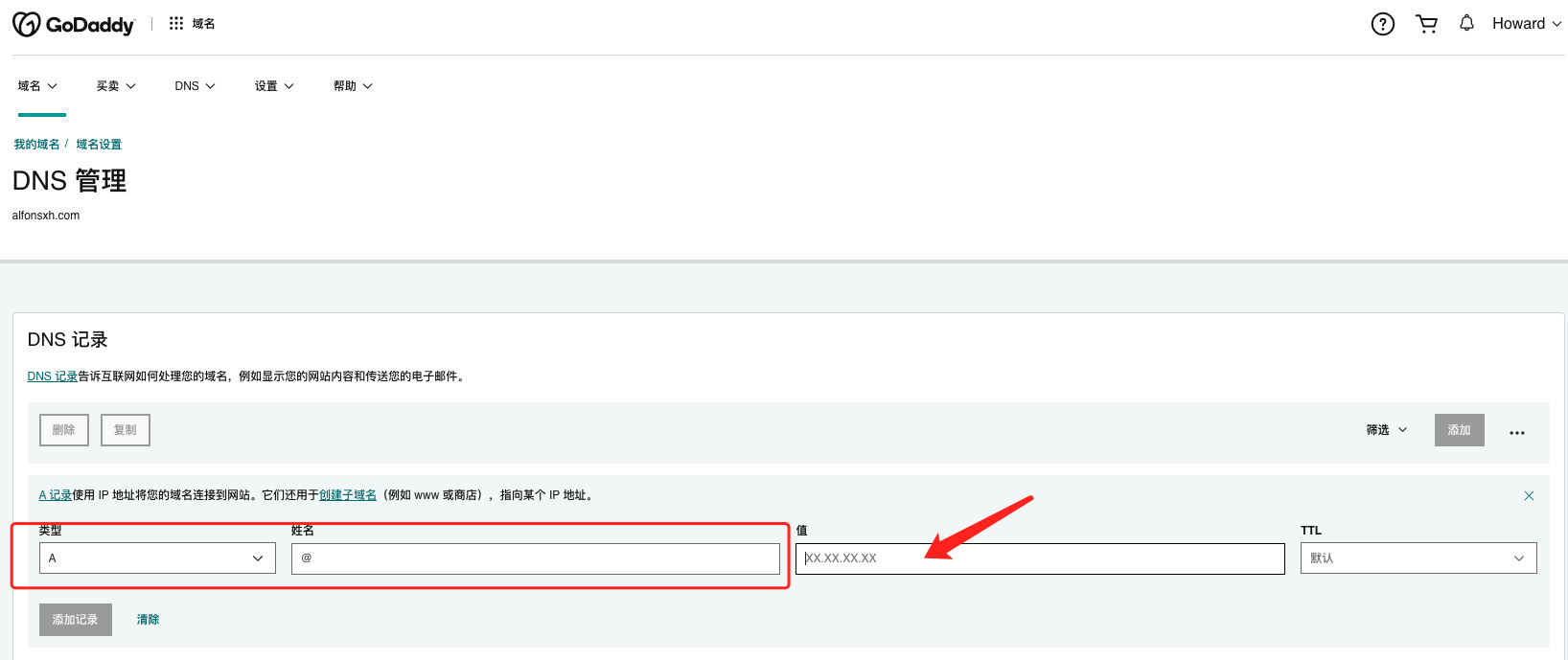Expand the Howard account menu

1526,24
